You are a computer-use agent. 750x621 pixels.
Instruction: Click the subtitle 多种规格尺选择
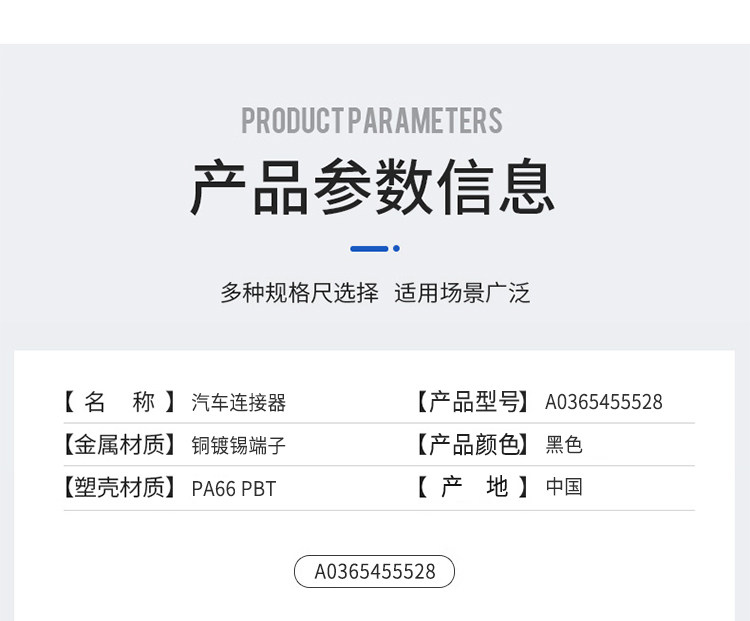299,293
